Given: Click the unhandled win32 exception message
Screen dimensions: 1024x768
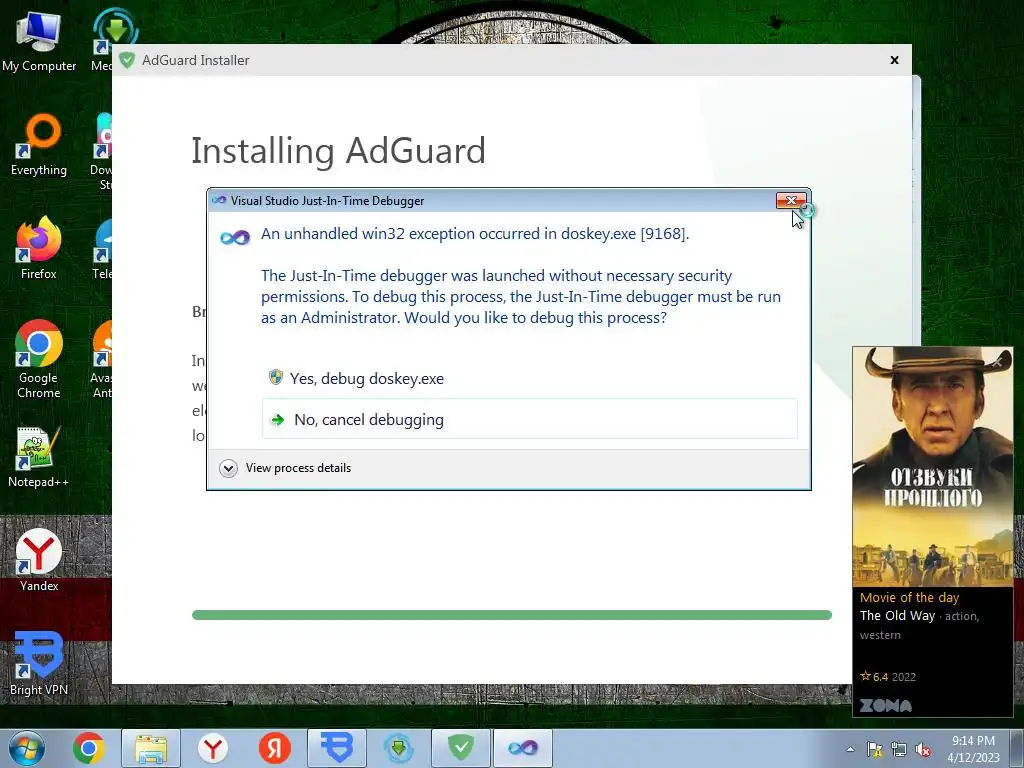Looking at the screenshot, I should [x=475, y=234].
